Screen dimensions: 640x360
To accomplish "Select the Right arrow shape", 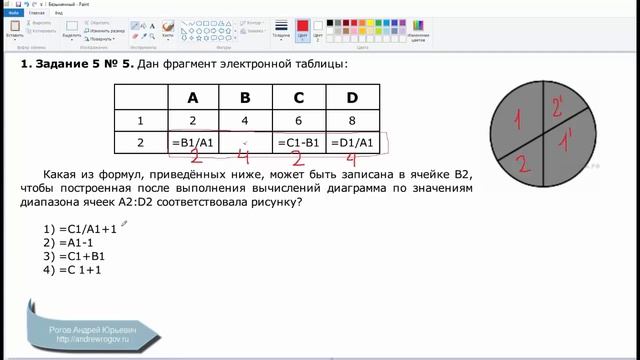I will [x=213, y=31].
